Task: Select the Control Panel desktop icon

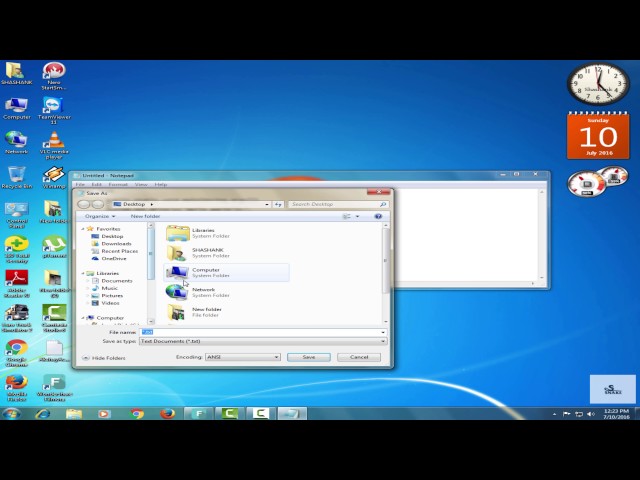Action: tap(16, 214)
